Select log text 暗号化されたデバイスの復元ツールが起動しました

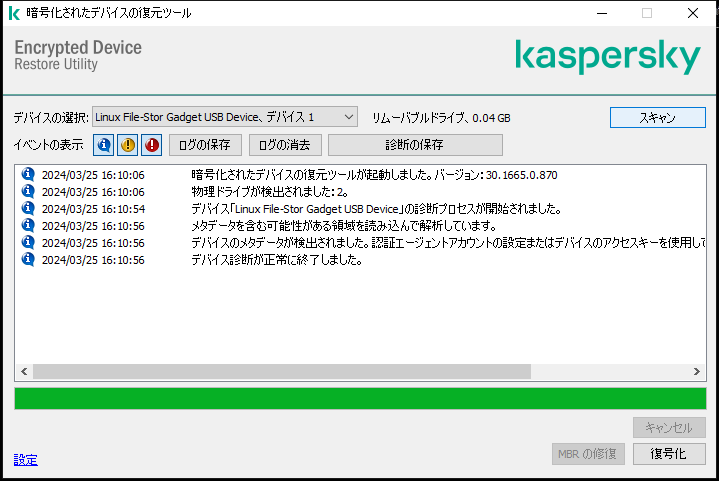point(311,175)
